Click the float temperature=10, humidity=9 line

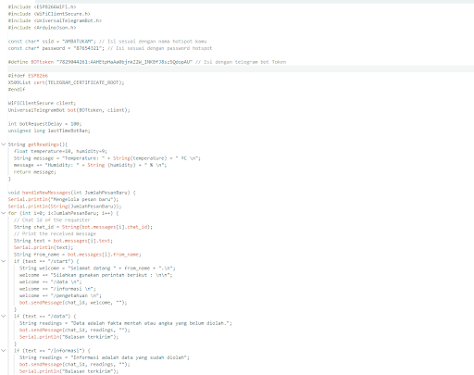(x=60, y=151)
